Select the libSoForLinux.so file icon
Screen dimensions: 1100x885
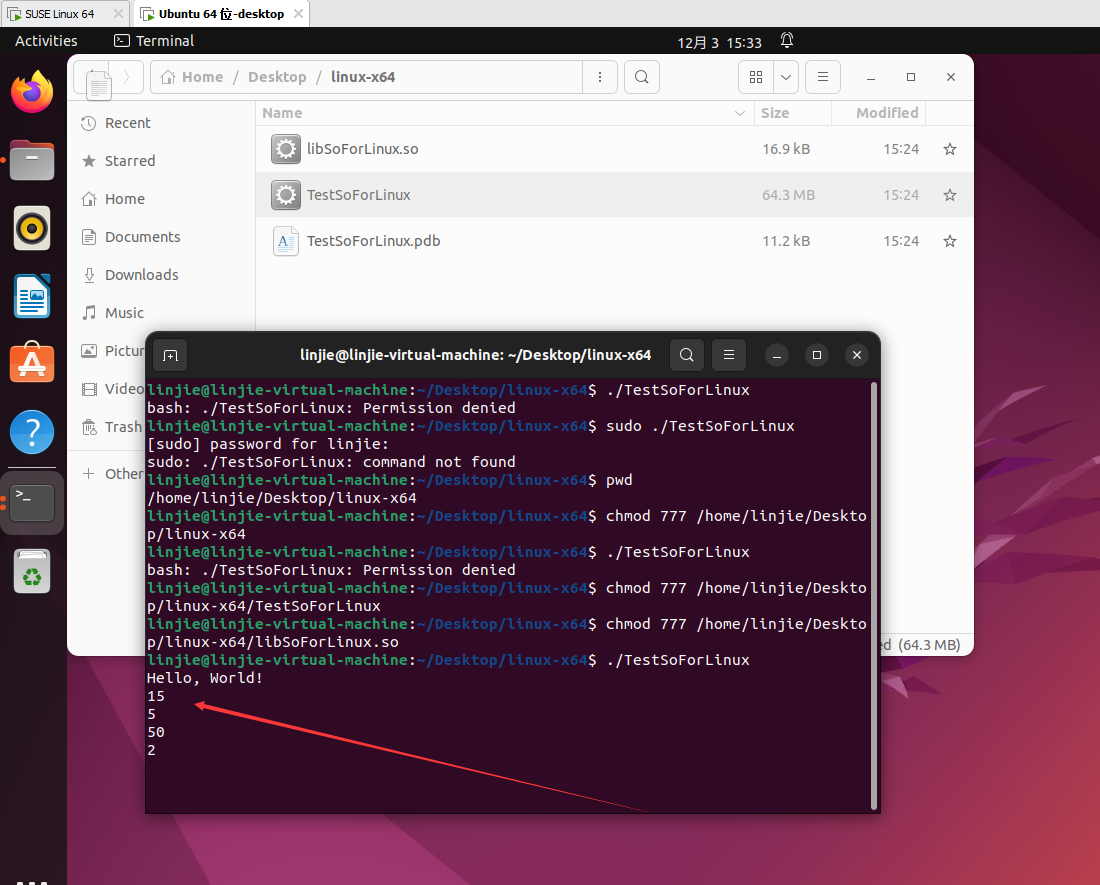286,149
